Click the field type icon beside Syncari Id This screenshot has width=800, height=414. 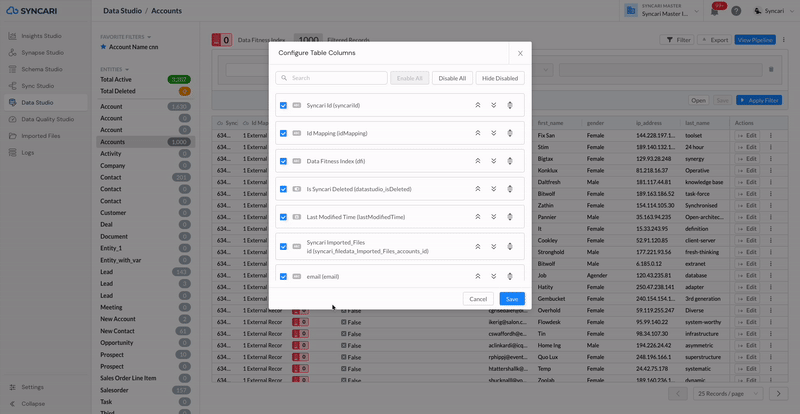coord(296,105)
